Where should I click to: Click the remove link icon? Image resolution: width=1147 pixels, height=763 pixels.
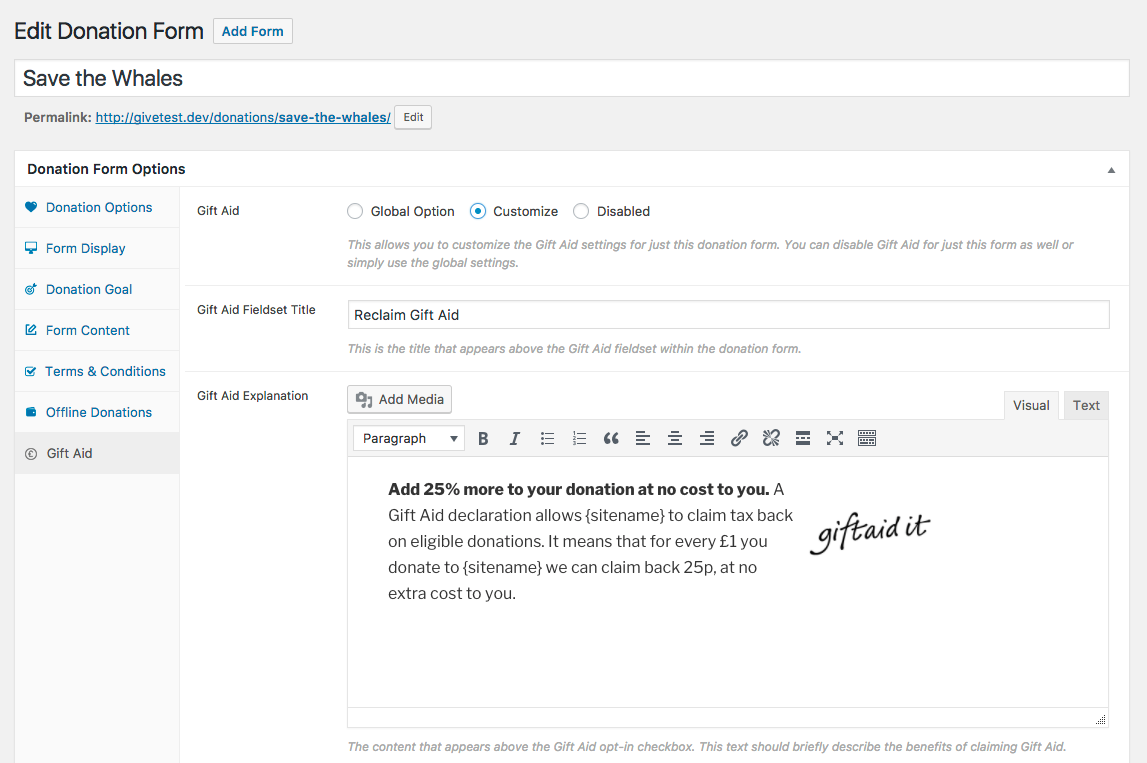pyautogui.click(x=771, y=438)
